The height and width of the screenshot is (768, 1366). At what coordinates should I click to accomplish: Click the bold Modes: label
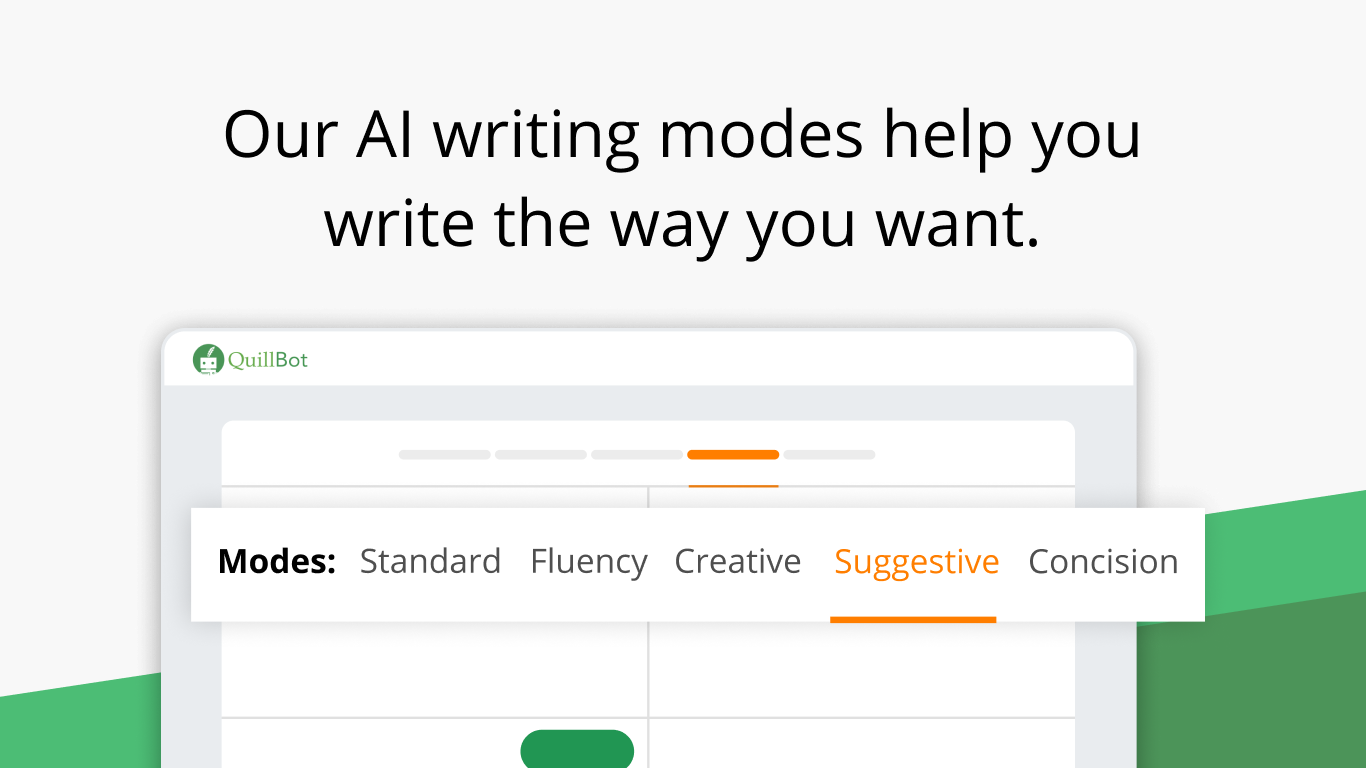(277, 562)
